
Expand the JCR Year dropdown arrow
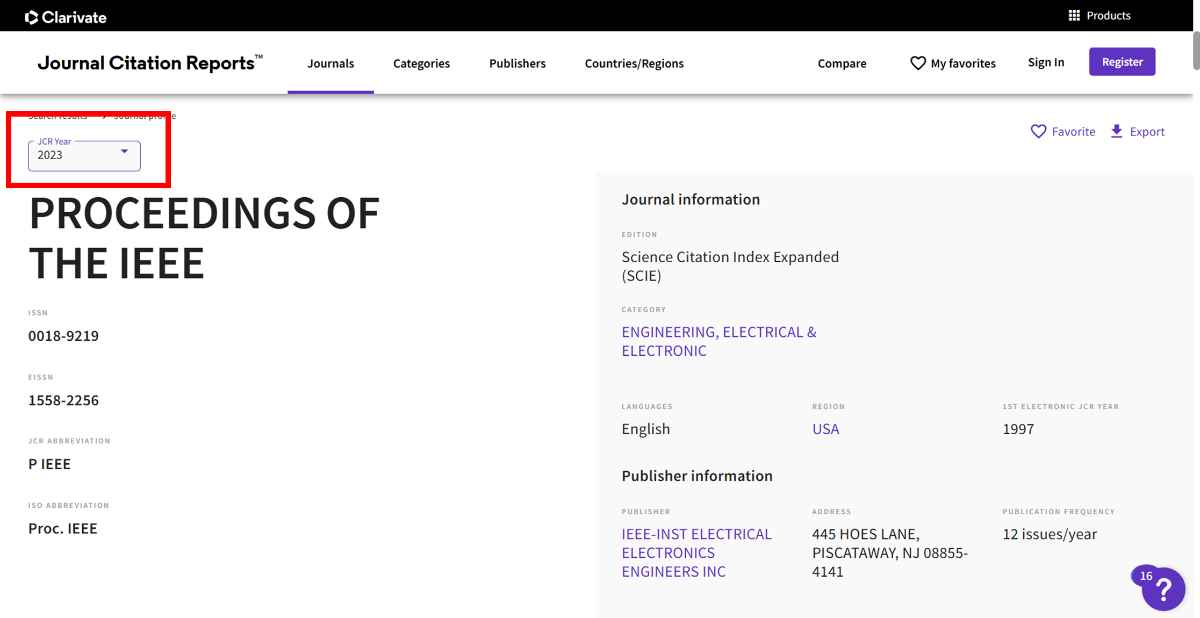(124, 152)
